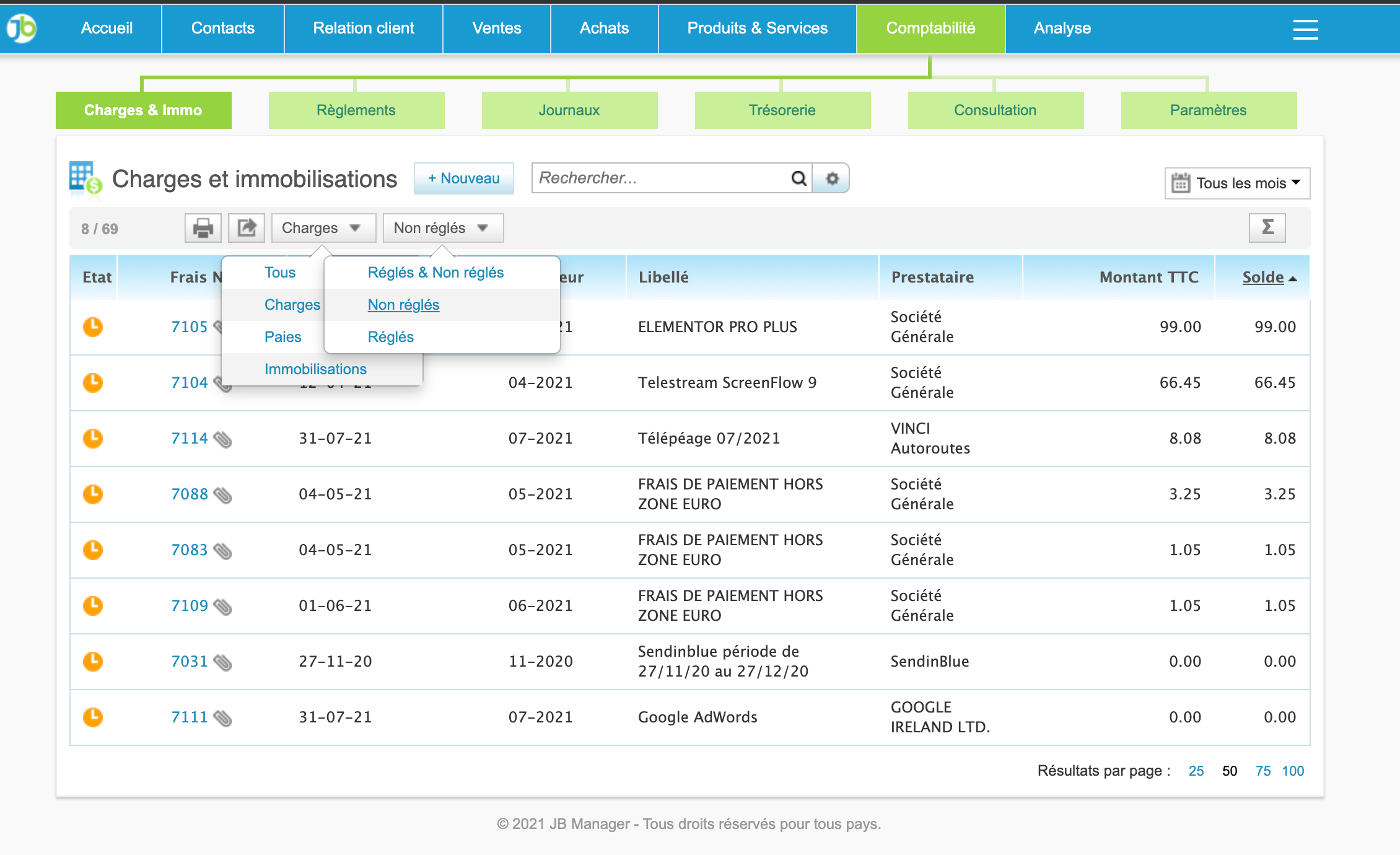Viewport: 1400px width, 855px height.
Task: Create a new charge with + Nouveau
Action: click(x=463, y=178)
